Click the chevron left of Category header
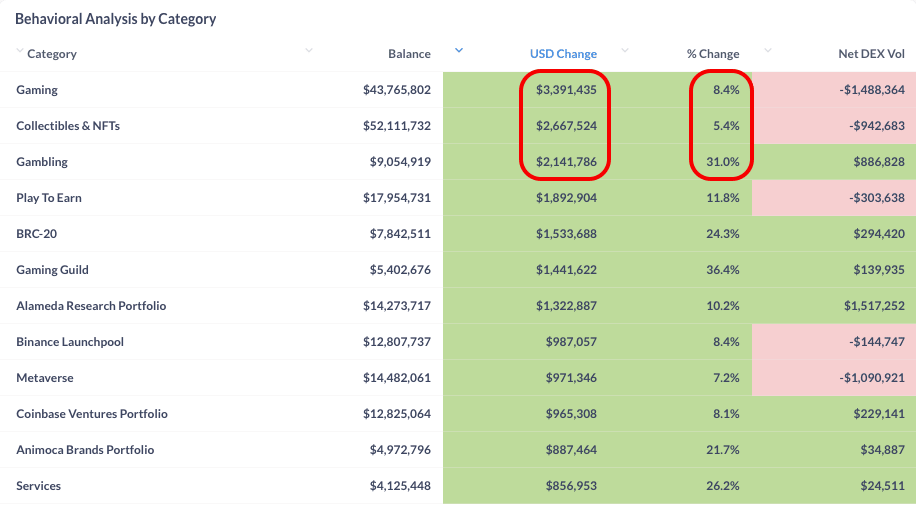916x518 pixels. pyautogui.click(x=20, y=50)
